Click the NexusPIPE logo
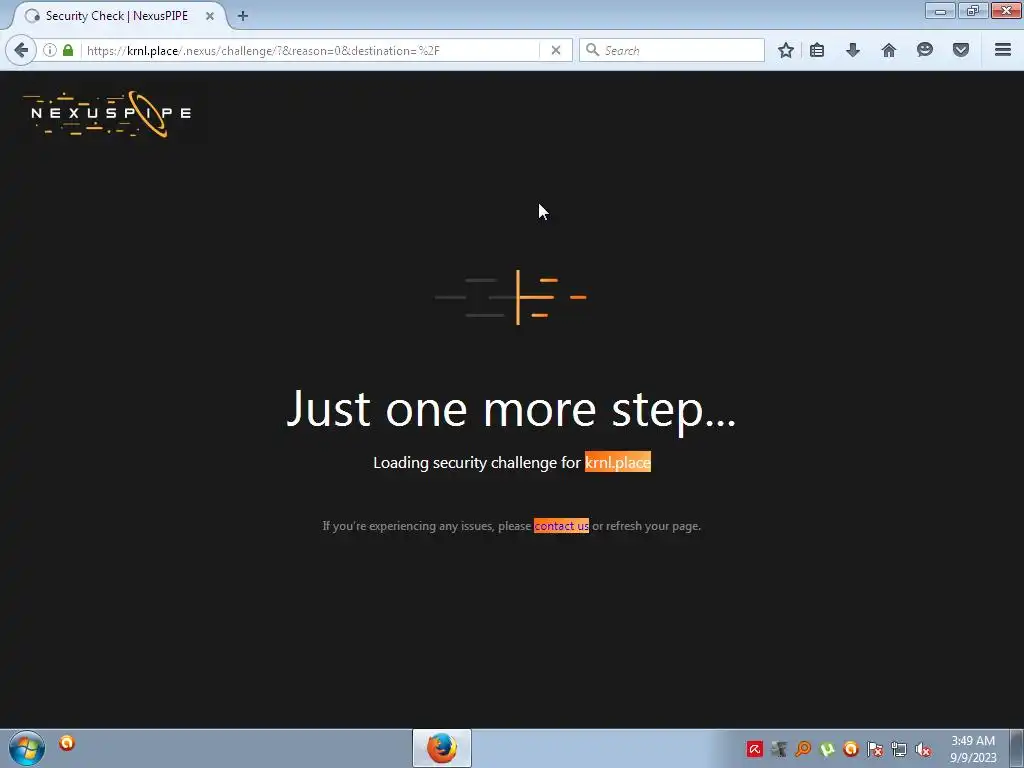This screenshot has width=1024, height=768. point(108,114)
